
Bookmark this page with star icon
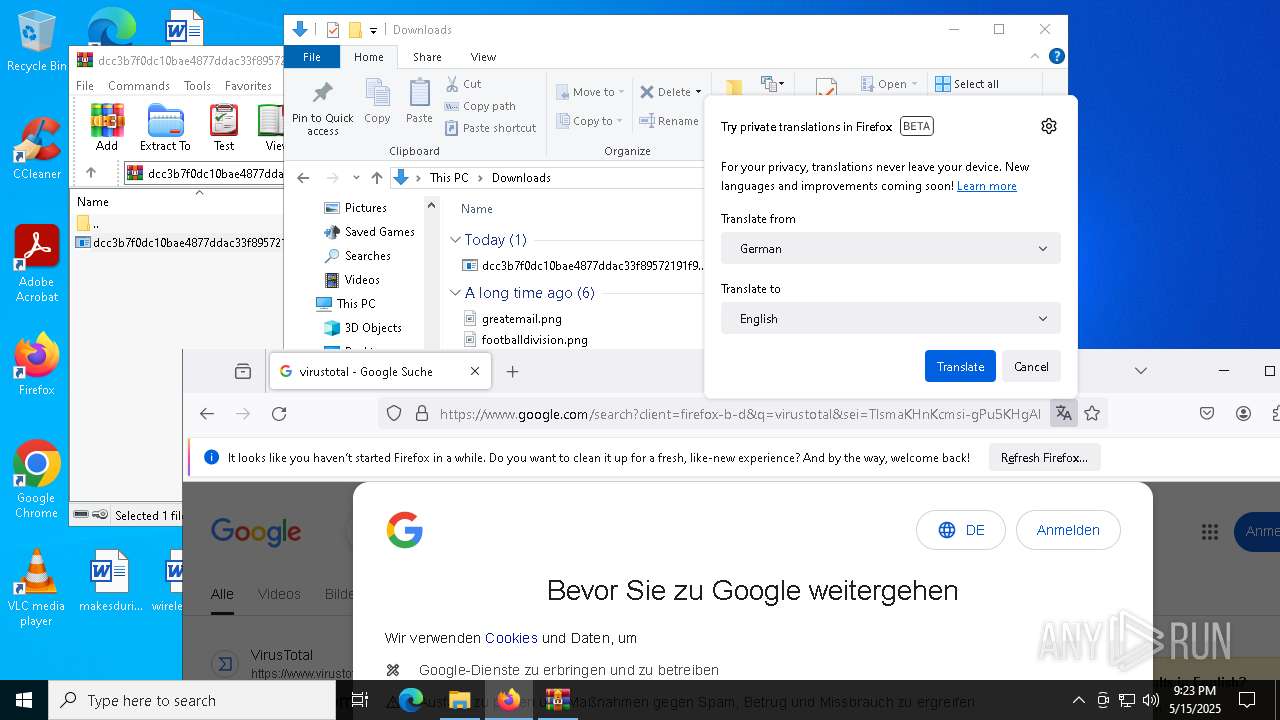click(1092, 413)
